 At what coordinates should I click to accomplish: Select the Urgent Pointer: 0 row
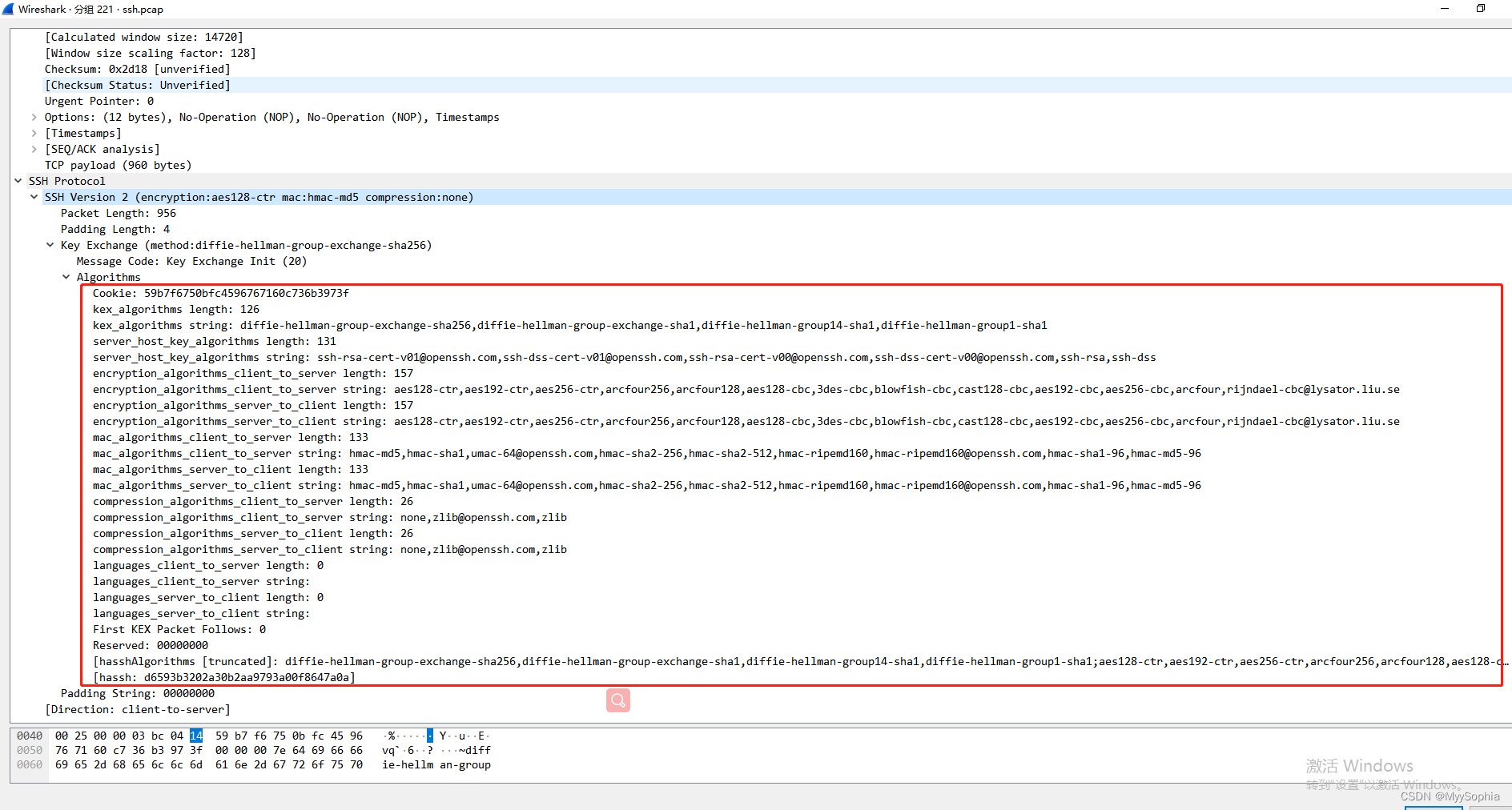click(x=99, y=101)
